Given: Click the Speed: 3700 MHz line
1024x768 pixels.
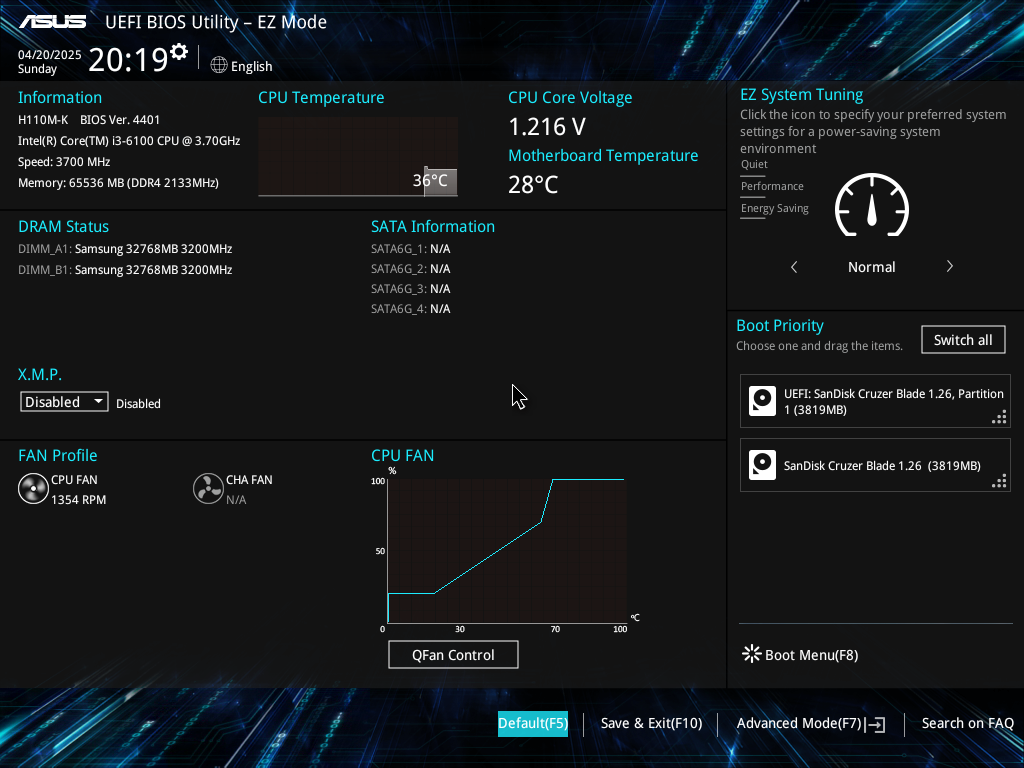Looking at the screenshot, I should pos(64,162).
